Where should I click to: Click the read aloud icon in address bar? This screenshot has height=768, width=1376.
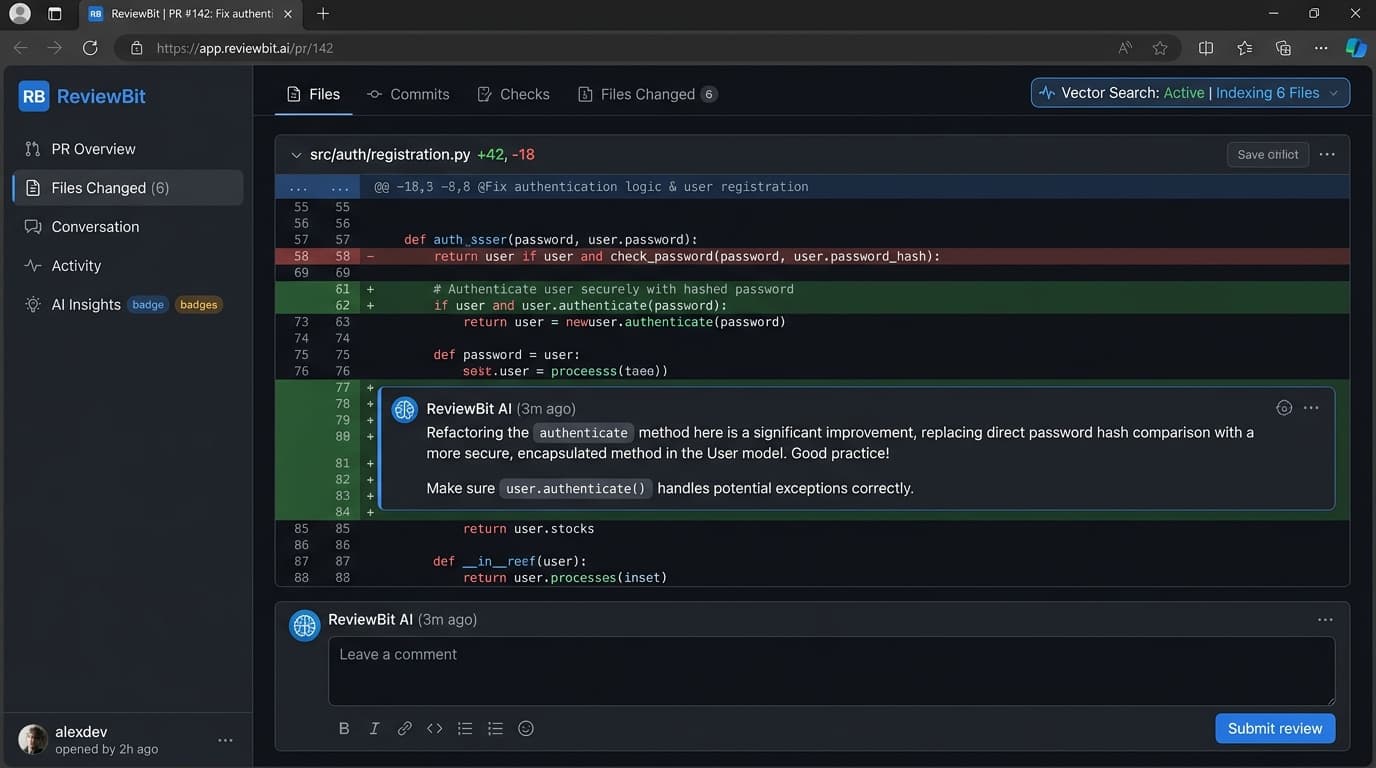1126,48
